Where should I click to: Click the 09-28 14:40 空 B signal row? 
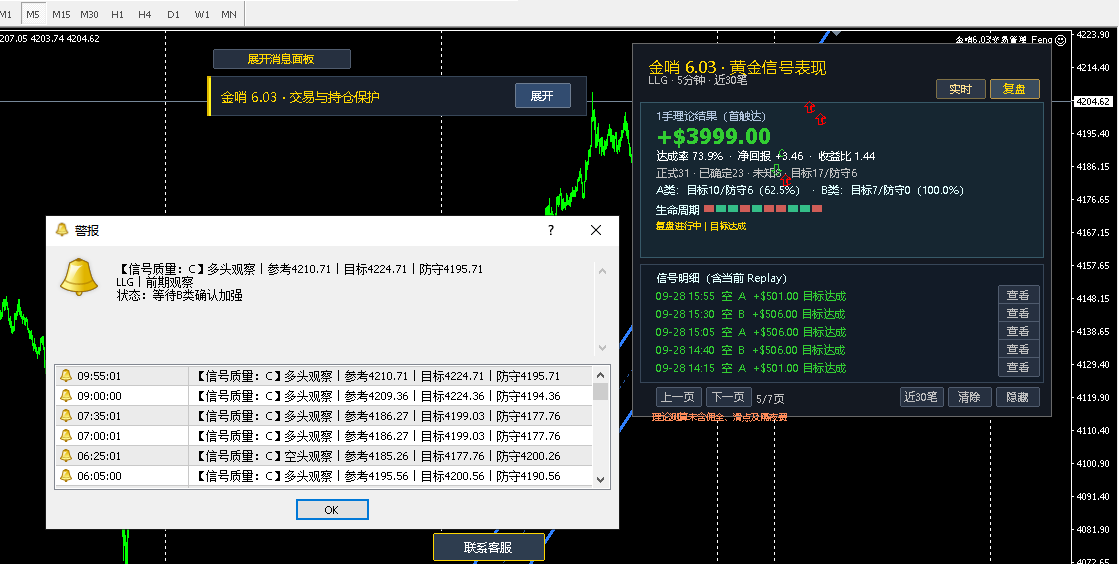[x=751, y=350]
